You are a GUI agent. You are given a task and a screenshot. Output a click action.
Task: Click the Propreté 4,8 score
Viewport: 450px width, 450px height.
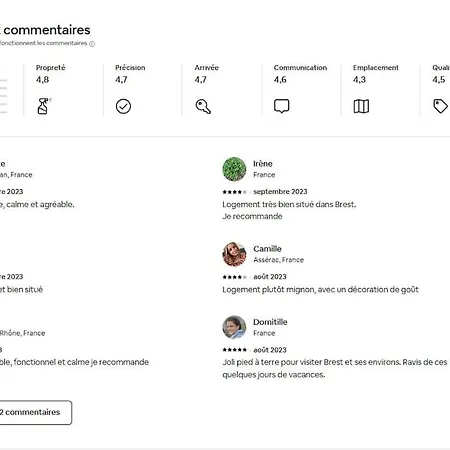[x=42, y=80]
